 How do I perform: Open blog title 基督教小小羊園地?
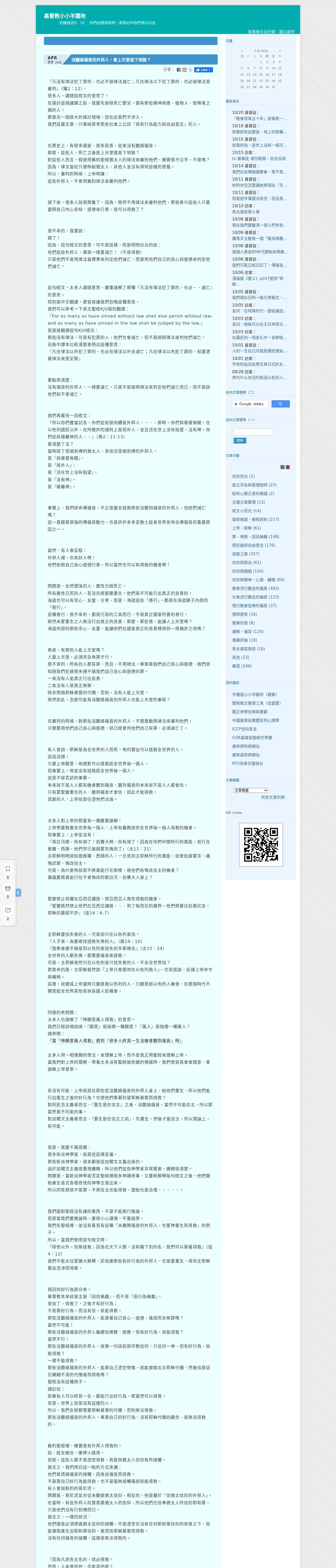coord(65,16)
